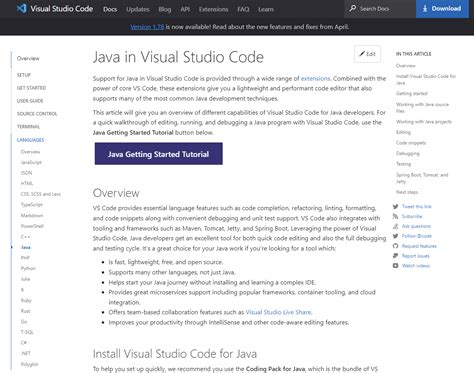
Task: Open the Docs menu item
Action: (x=110, y=9)
